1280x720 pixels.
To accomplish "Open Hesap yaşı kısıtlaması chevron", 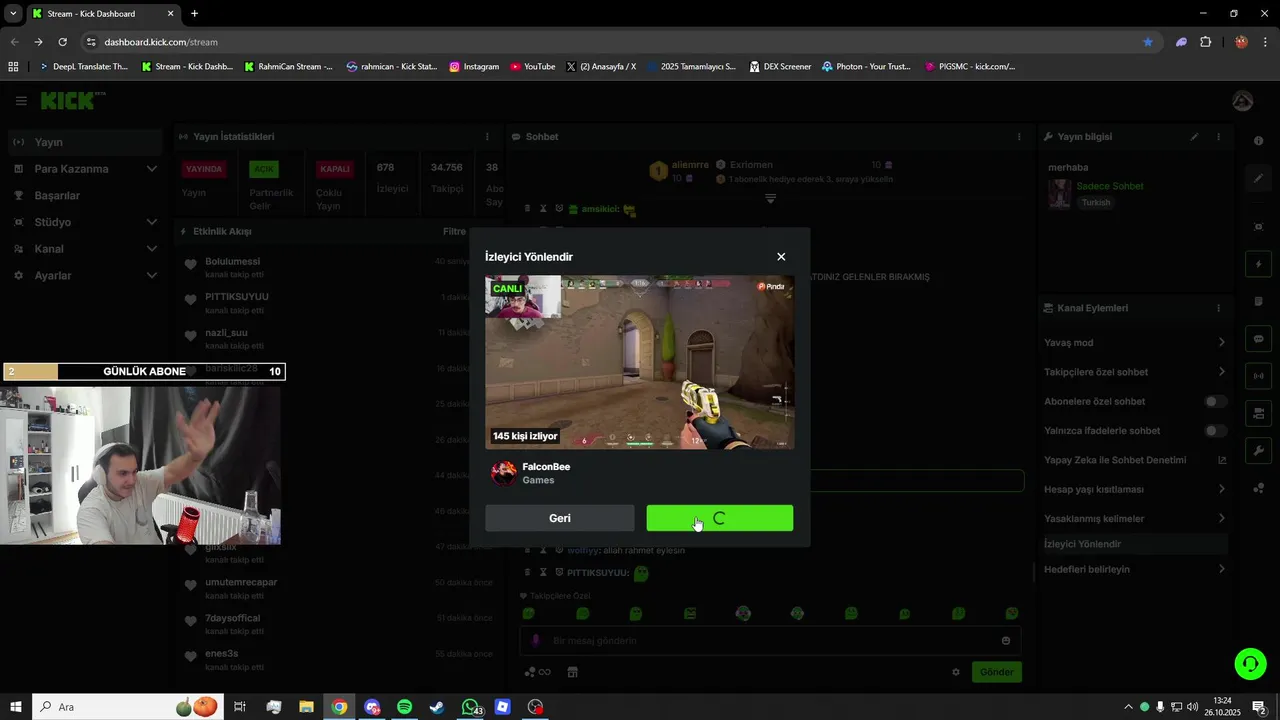I will [1221, 489].
